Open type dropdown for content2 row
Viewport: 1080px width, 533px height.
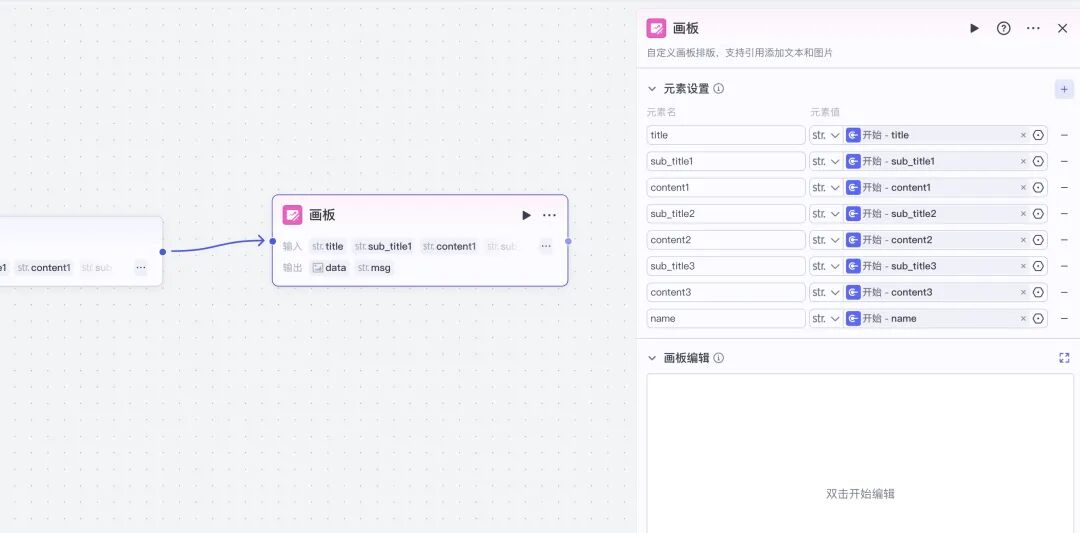coord(826,240)
